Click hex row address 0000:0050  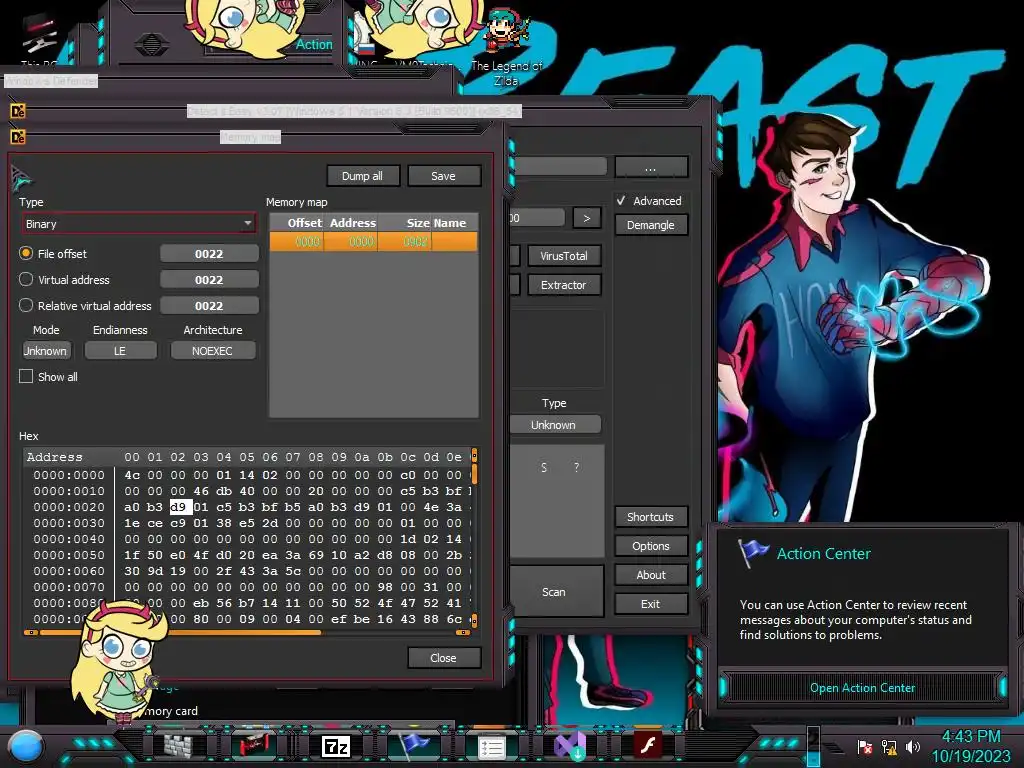(69, 555)
